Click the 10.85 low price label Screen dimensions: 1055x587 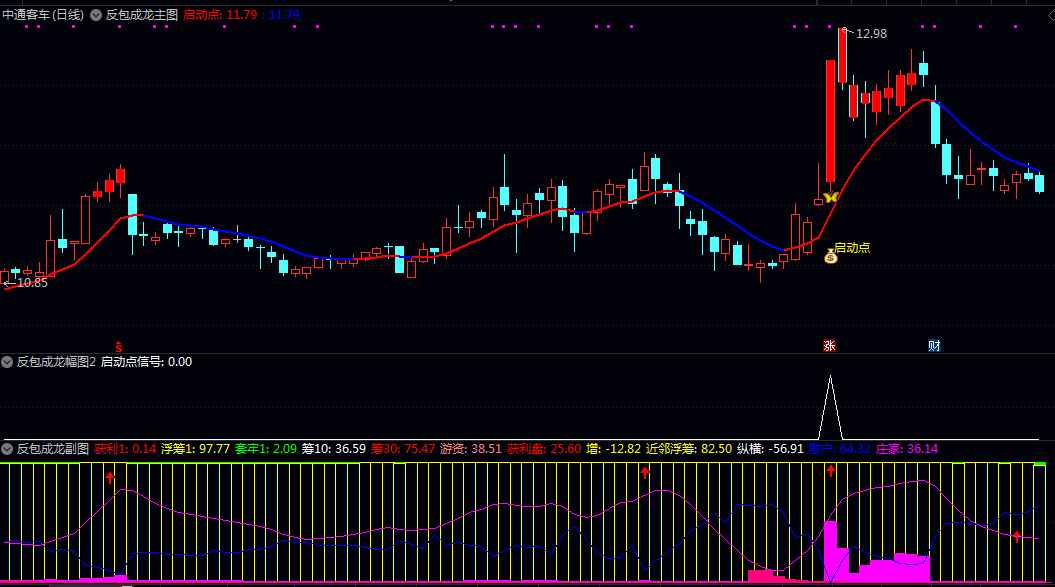pos(31,283)
